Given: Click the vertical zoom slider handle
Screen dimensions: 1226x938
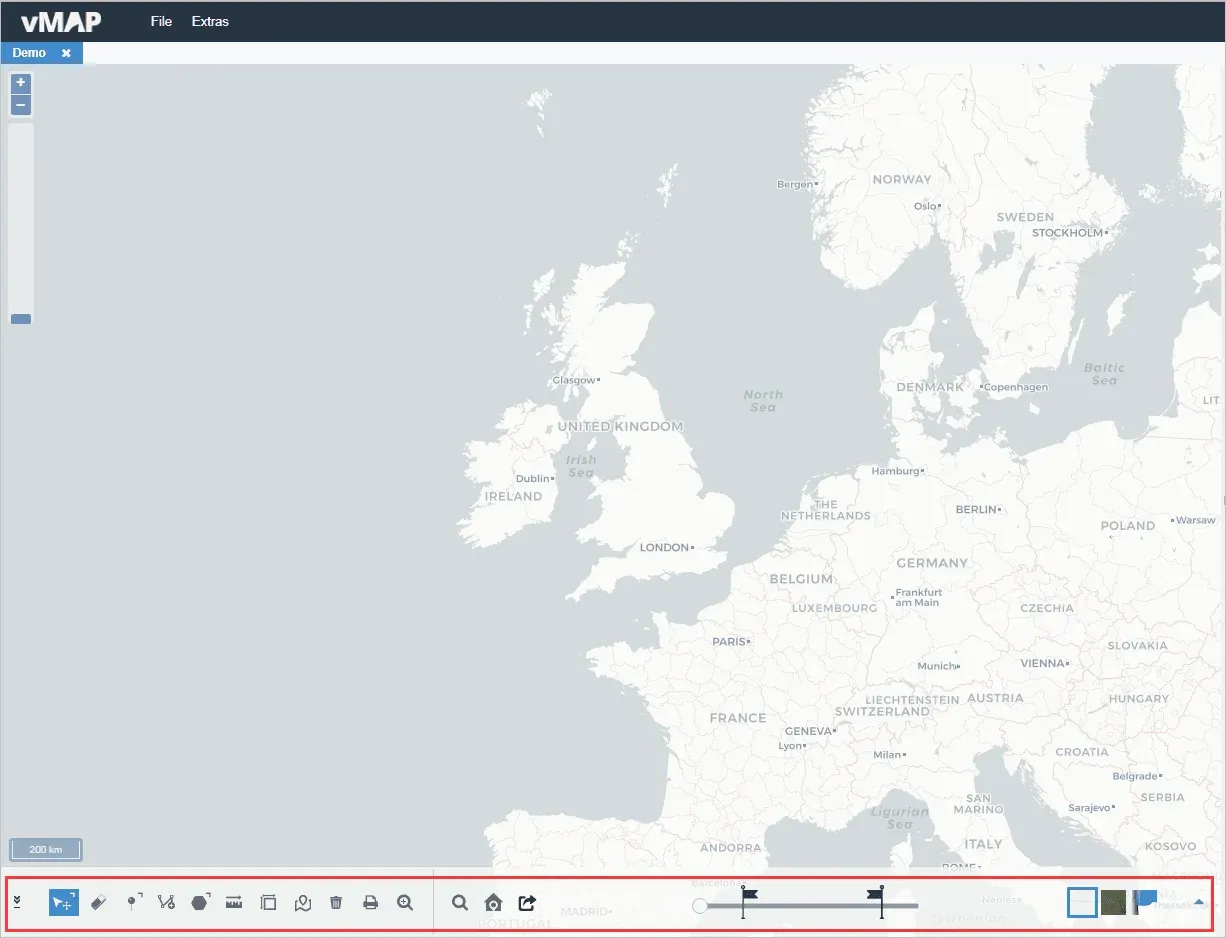Looking at the screenshot, I should pyautogui.click(x=21, y=319).
